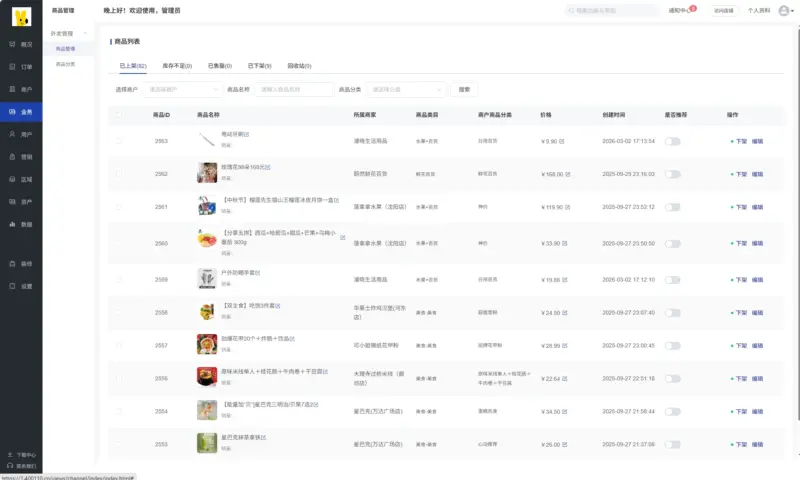Image resolution: width=800 pixels, height=480 pixels.
Task: Enable the recommend switch for product 2561
Action: (x=672, y=207)
